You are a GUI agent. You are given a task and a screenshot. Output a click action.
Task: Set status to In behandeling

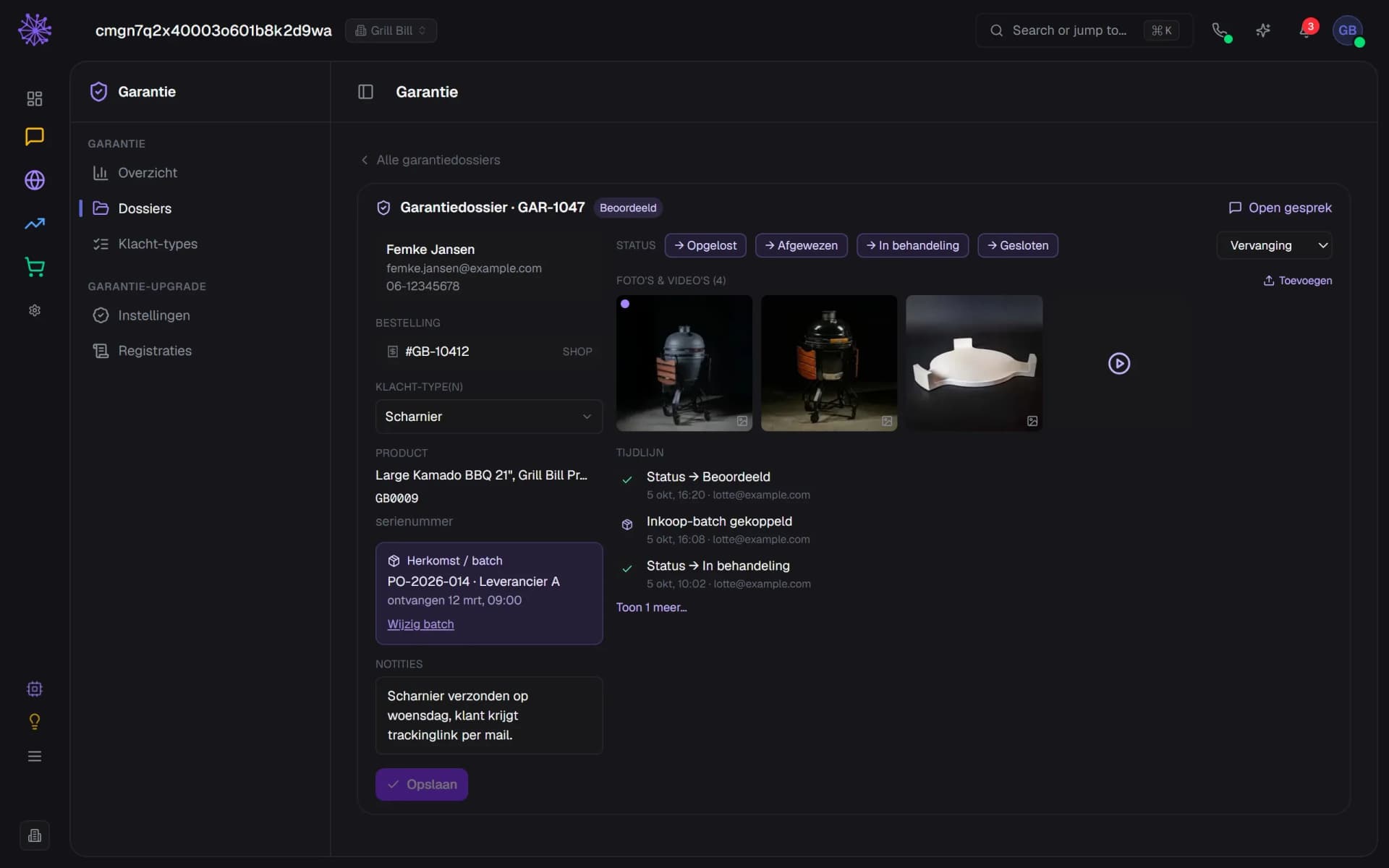click(x=912, y=245)
